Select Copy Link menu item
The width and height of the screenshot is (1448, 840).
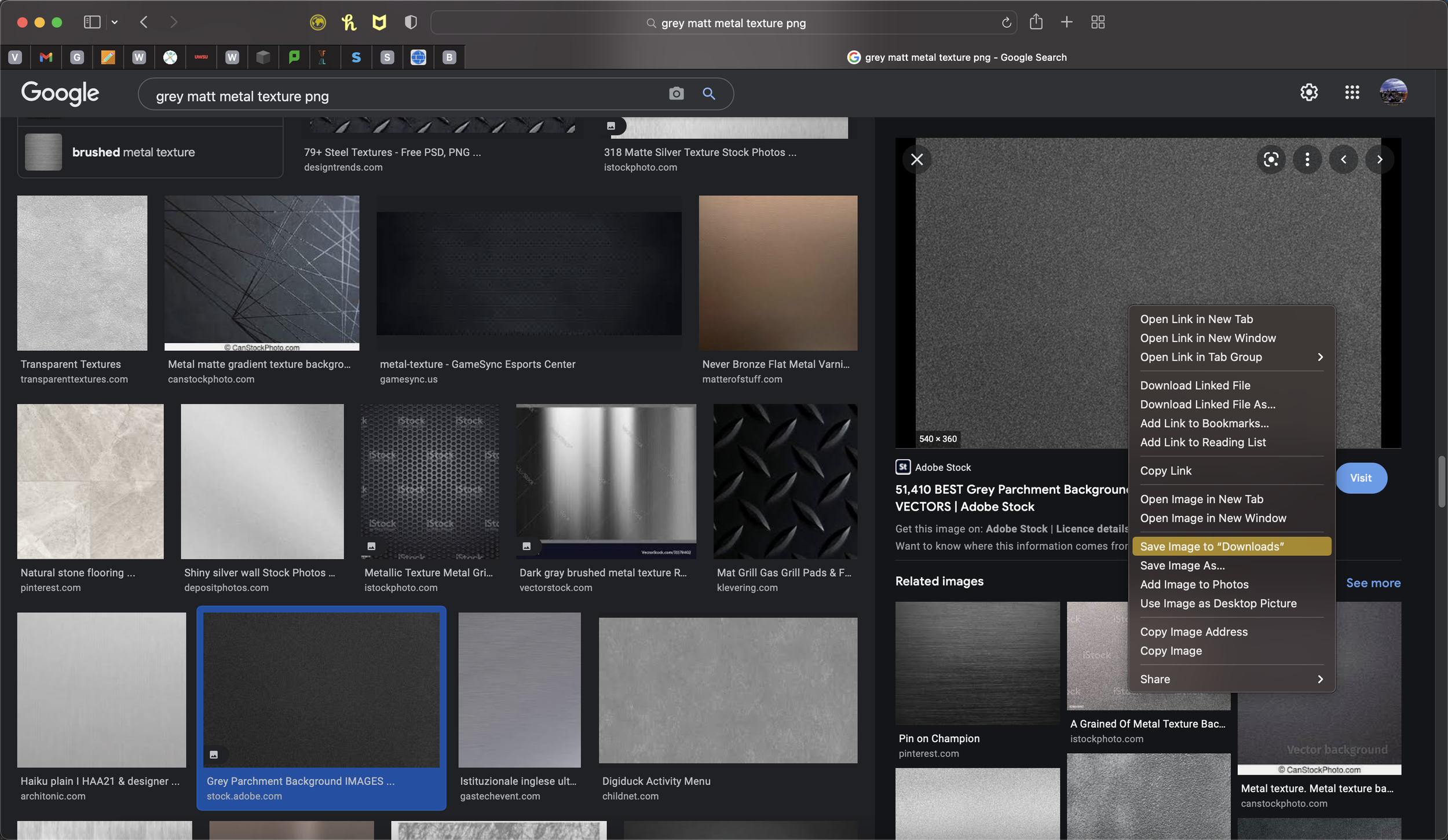1231,471
